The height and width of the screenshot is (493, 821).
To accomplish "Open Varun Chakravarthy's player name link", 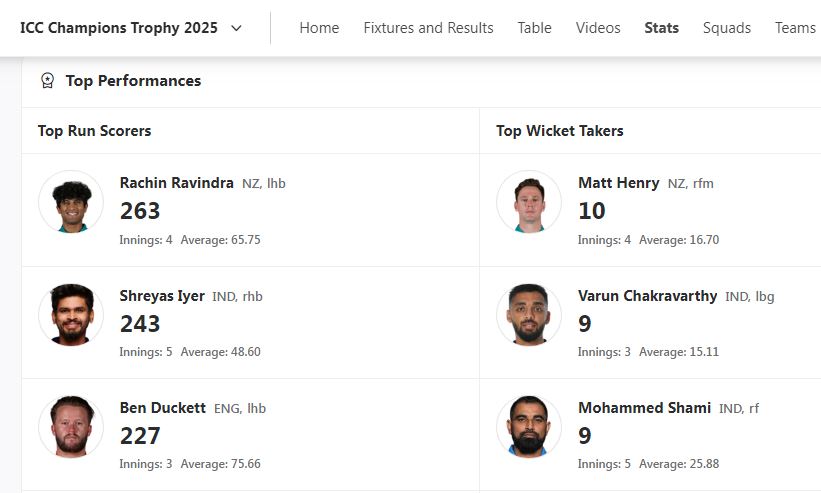I will pos(647,296).
